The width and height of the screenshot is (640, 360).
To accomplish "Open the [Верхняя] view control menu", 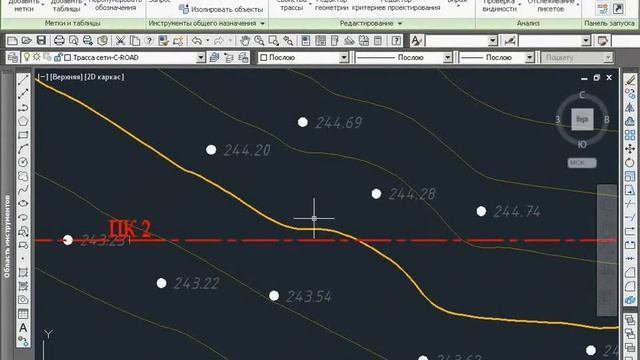I will pos(66,77).
